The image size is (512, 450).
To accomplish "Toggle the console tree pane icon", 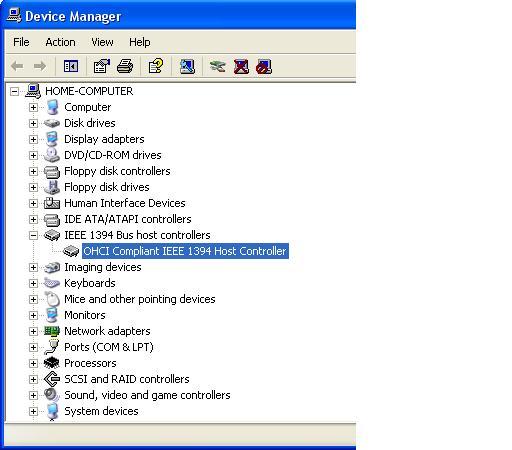I will click(71, 66).
